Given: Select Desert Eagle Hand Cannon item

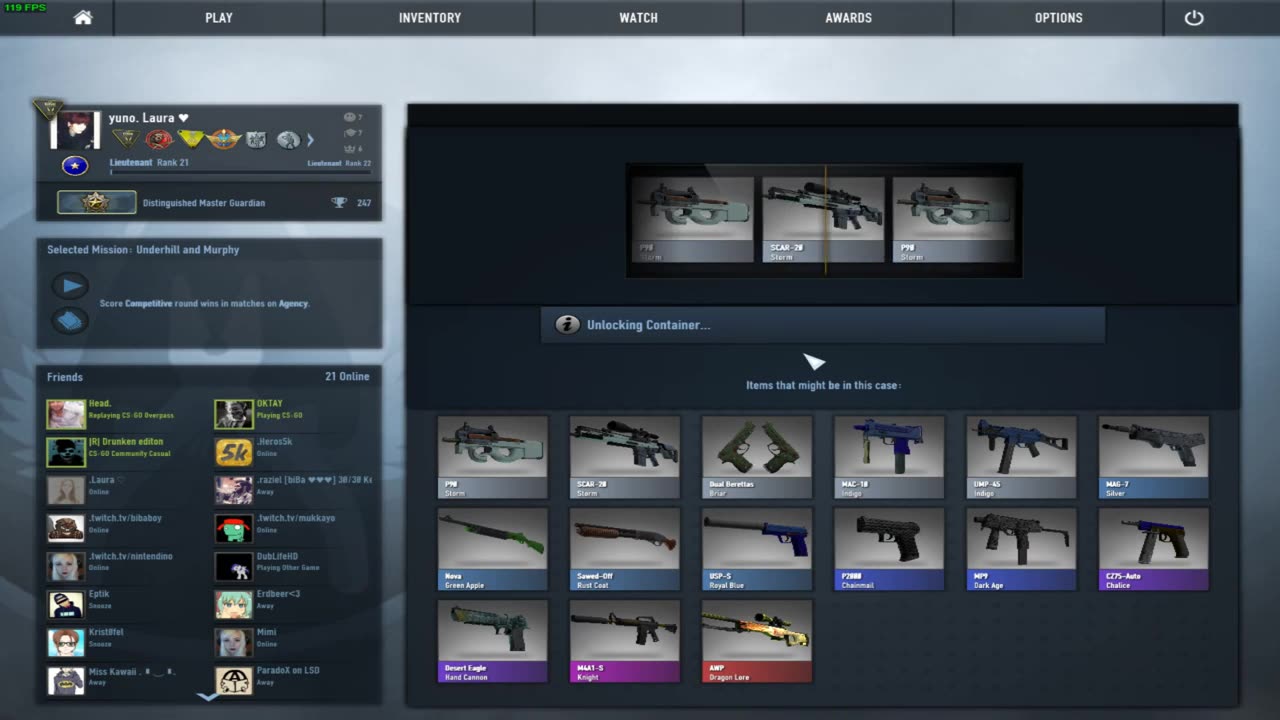Looking at the screenshot, I should click(493, 641).
